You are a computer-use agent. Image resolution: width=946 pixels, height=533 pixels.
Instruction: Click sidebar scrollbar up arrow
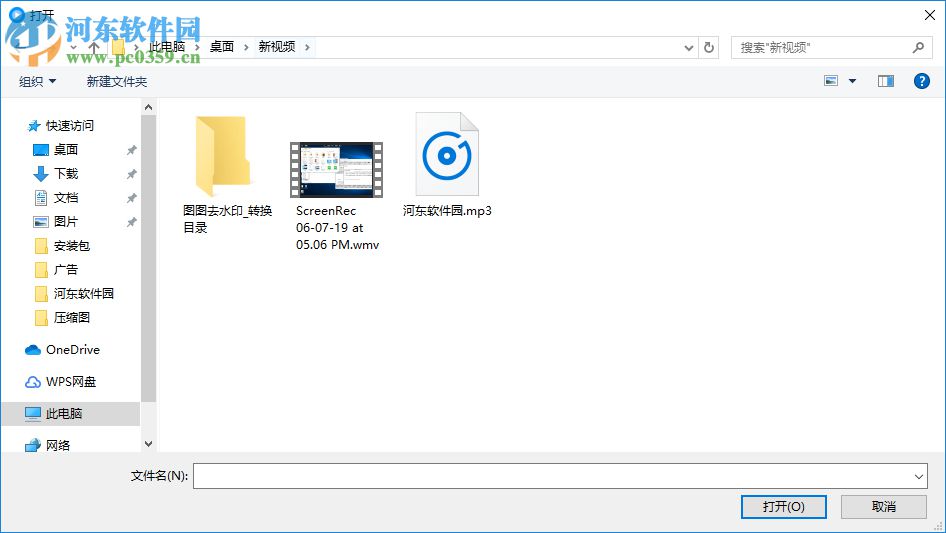coord(148,107)
